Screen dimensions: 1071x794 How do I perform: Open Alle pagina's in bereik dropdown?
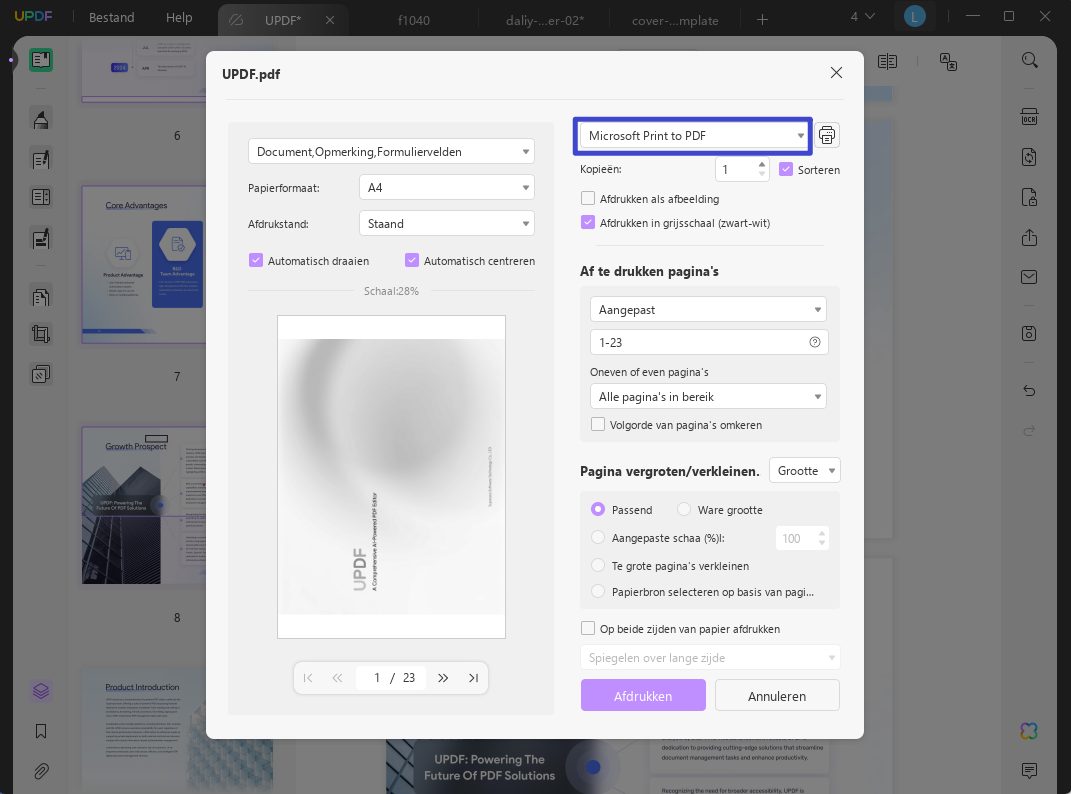[708, 396]
